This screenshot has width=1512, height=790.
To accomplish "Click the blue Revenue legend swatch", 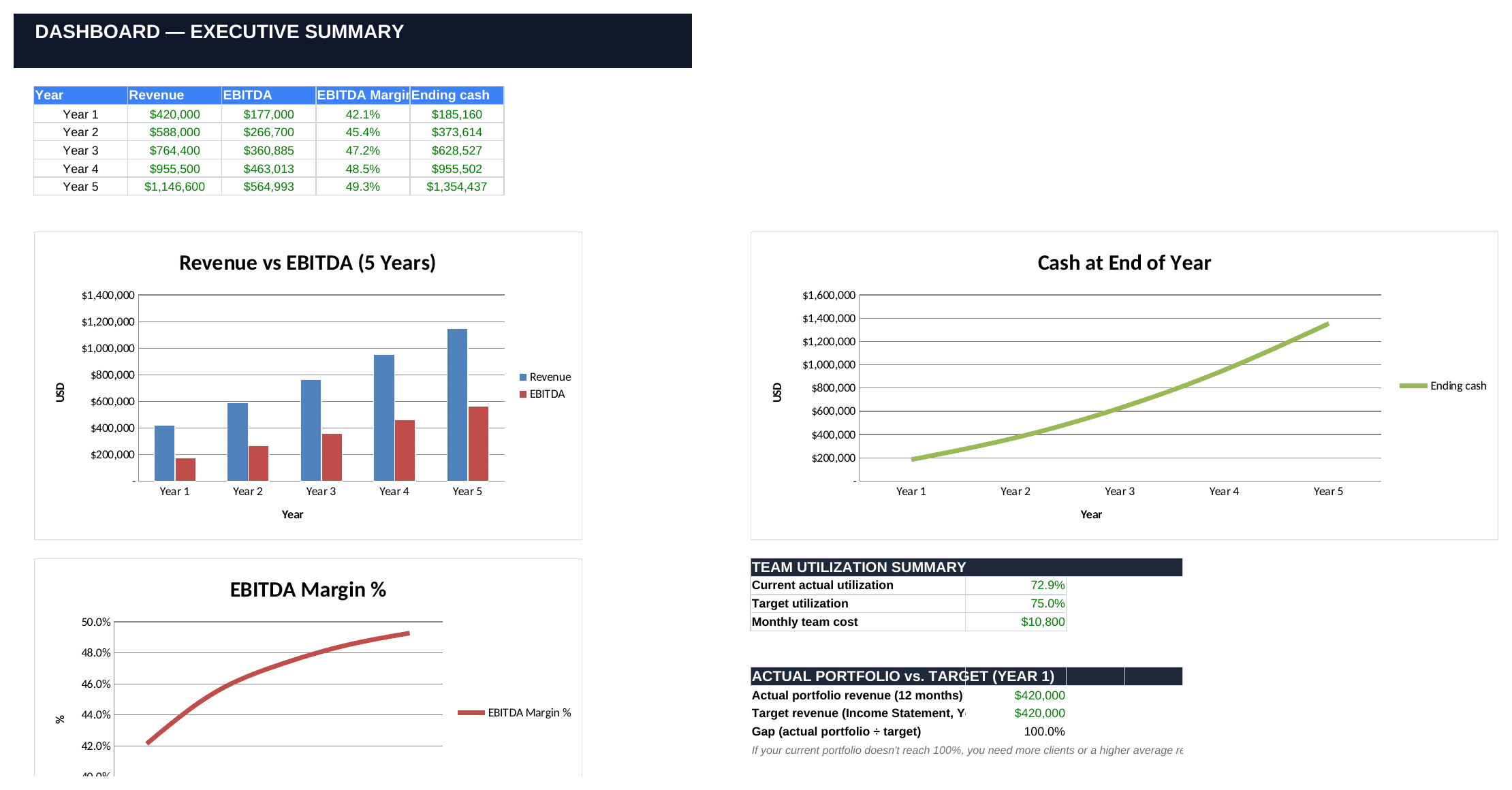I will pyautogui.click(x=523, y=377).
